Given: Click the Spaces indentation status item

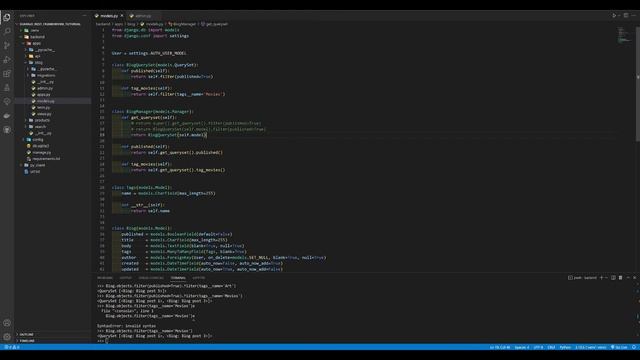Looking at the screenshot, I should [x=522, y=347].
